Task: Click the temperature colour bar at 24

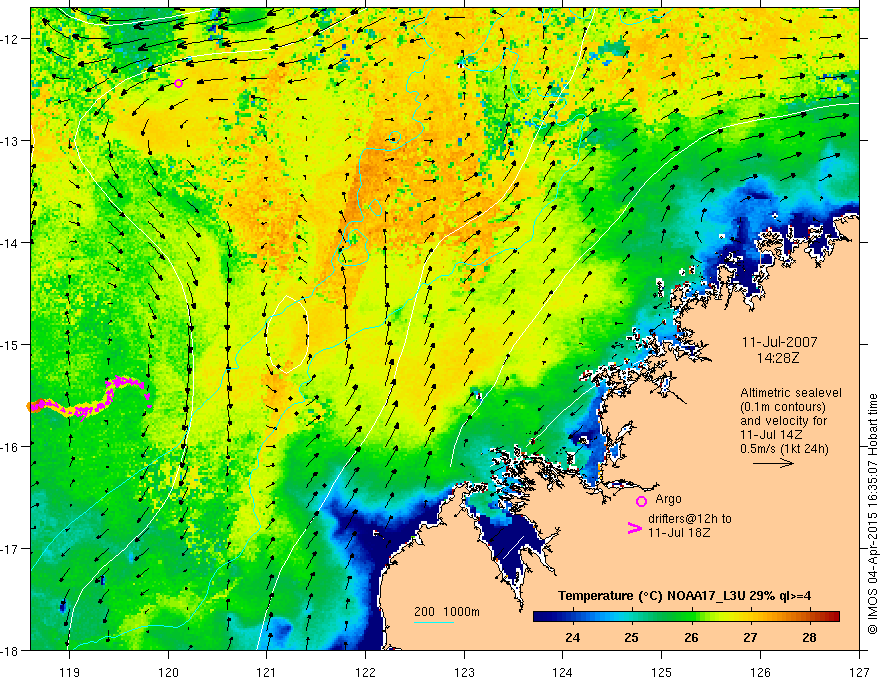Action: tap(572, 616)
